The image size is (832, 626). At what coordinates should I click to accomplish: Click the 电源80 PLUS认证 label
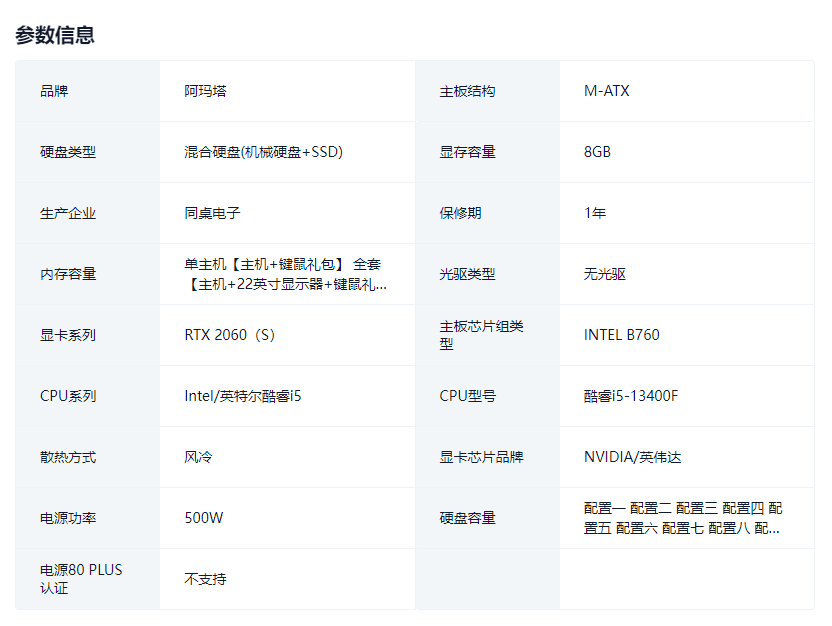tap(81, 579)
